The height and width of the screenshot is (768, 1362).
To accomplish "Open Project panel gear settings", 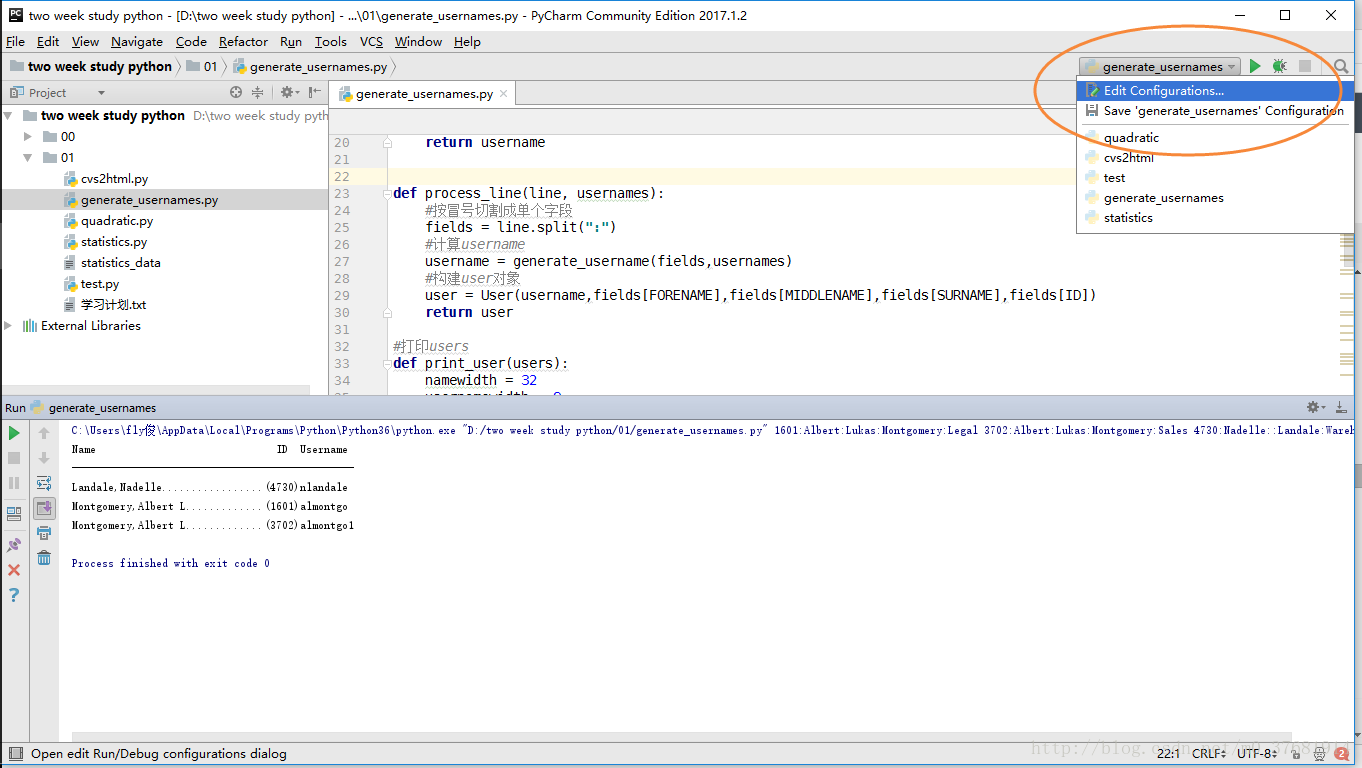I will click(289, 92).
